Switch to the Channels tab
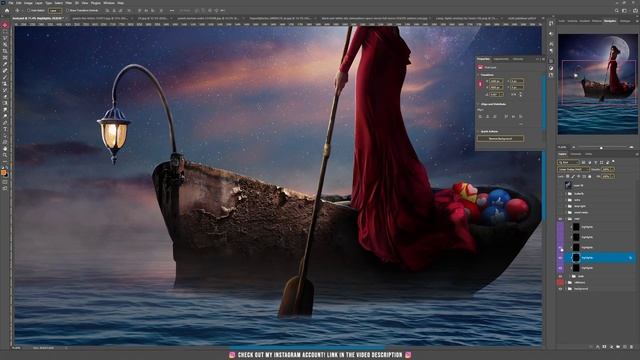 point(576,154)
